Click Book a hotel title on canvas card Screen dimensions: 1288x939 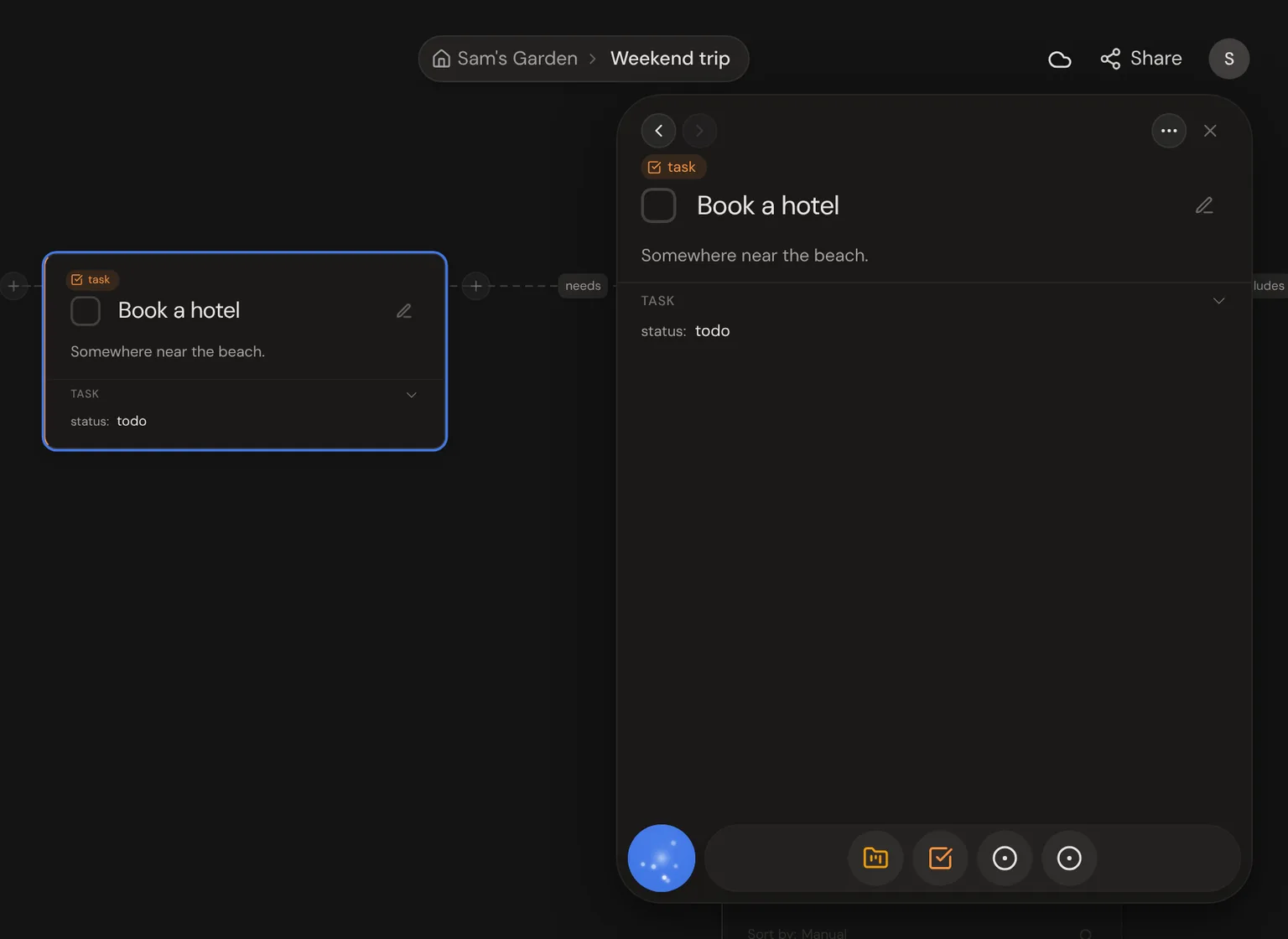coord(179,311)
